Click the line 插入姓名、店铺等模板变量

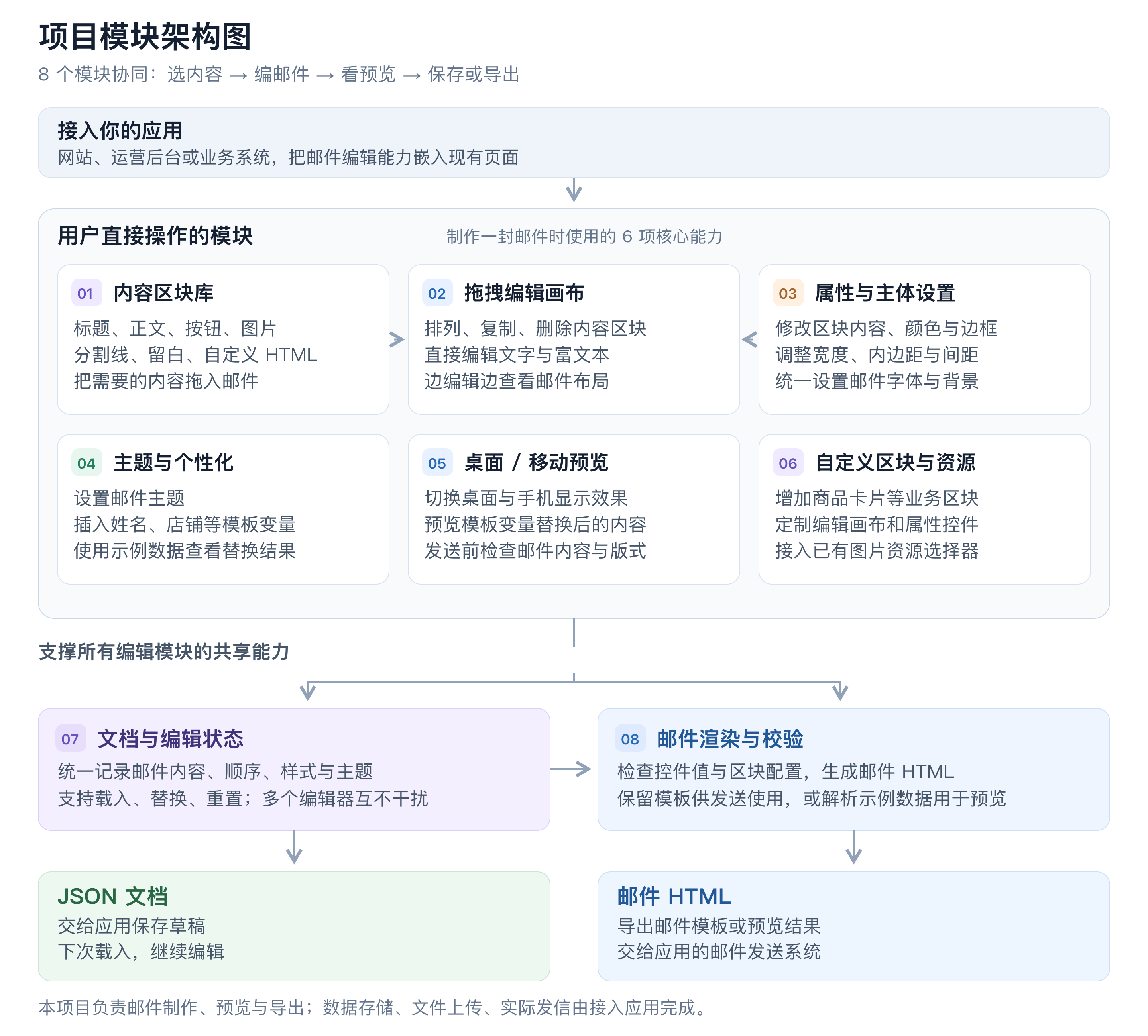click(x=185, y=524)
